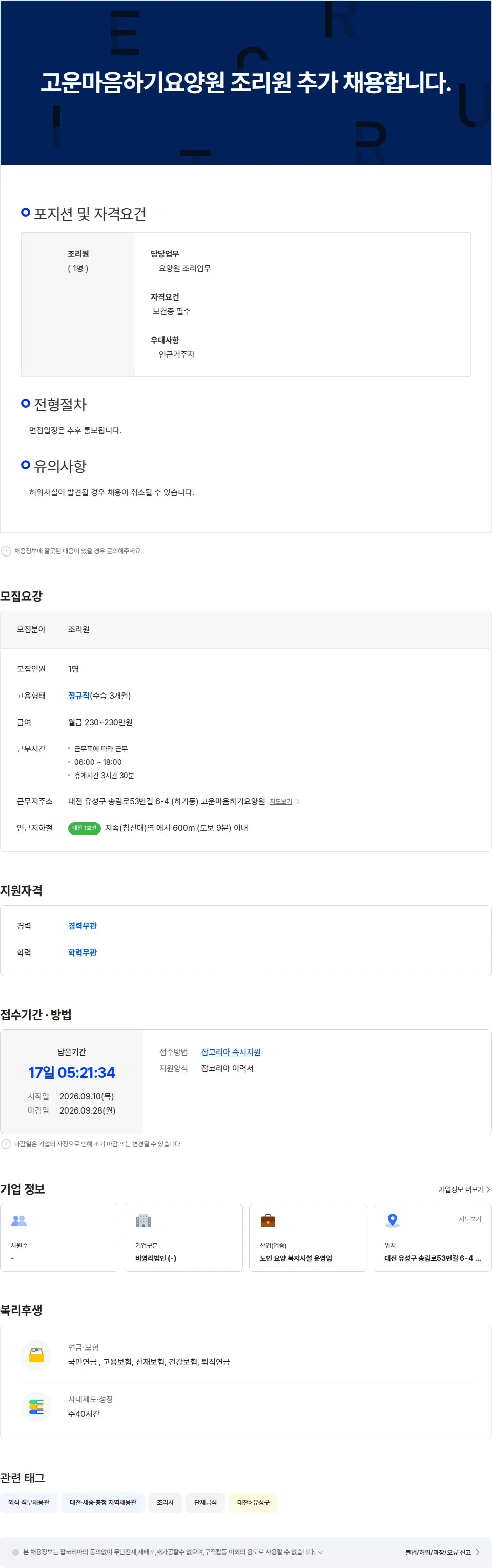Click the deadline date 2026.09.28(월)

click(88, 1110)
